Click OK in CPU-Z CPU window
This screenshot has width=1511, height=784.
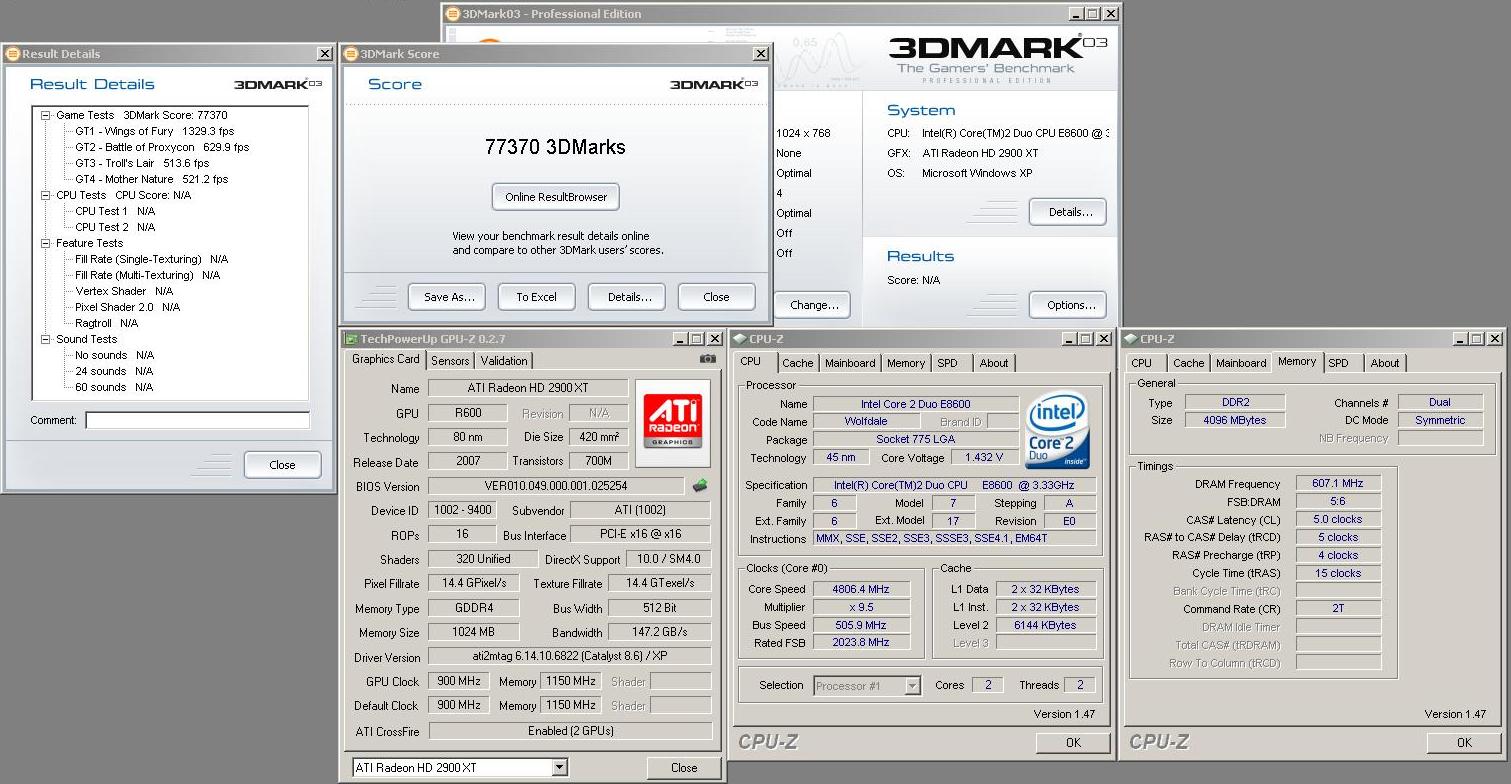[x=1073, y=743]
